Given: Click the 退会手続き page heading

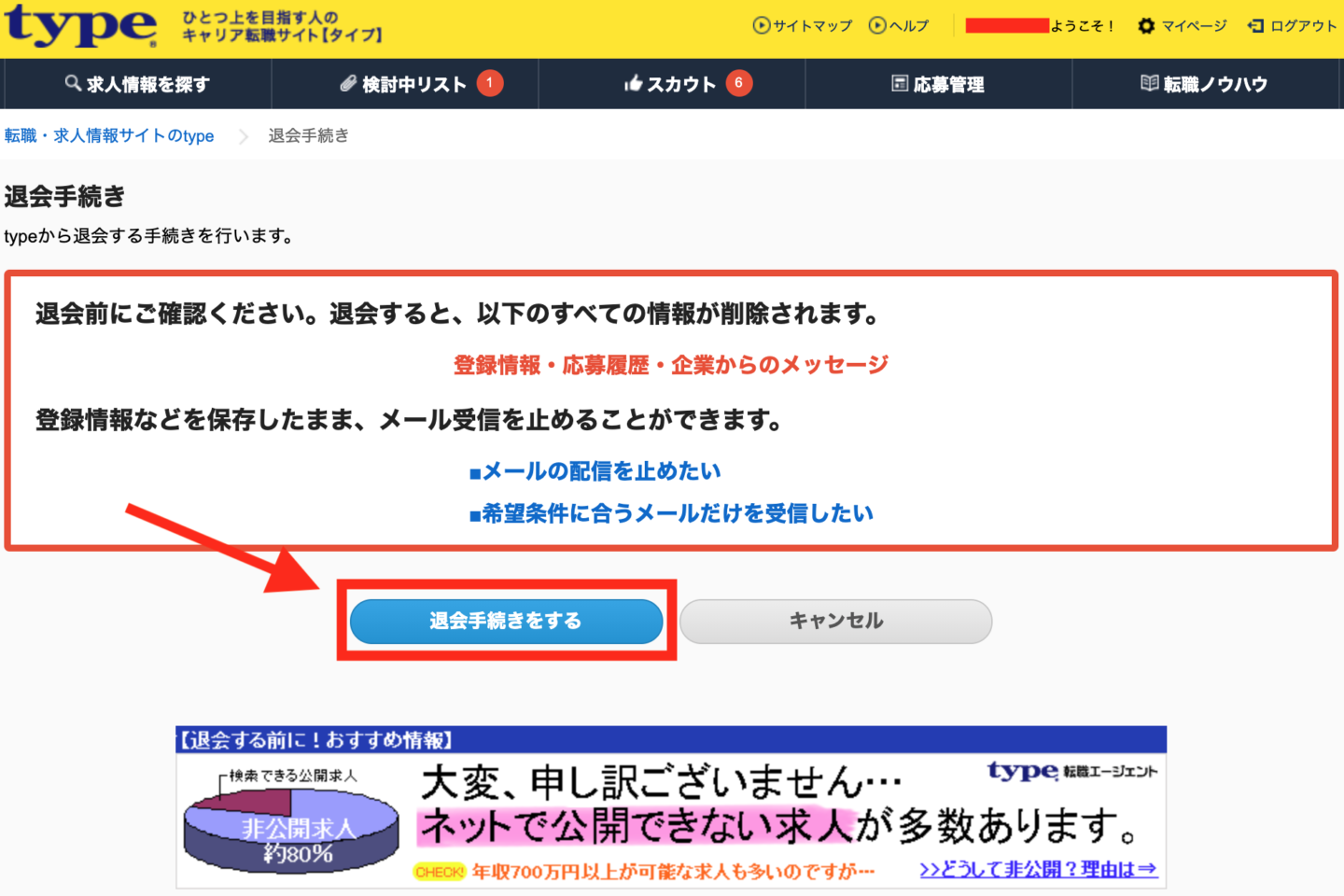Looking at the screenshot, I should click(x=64, y=197).
